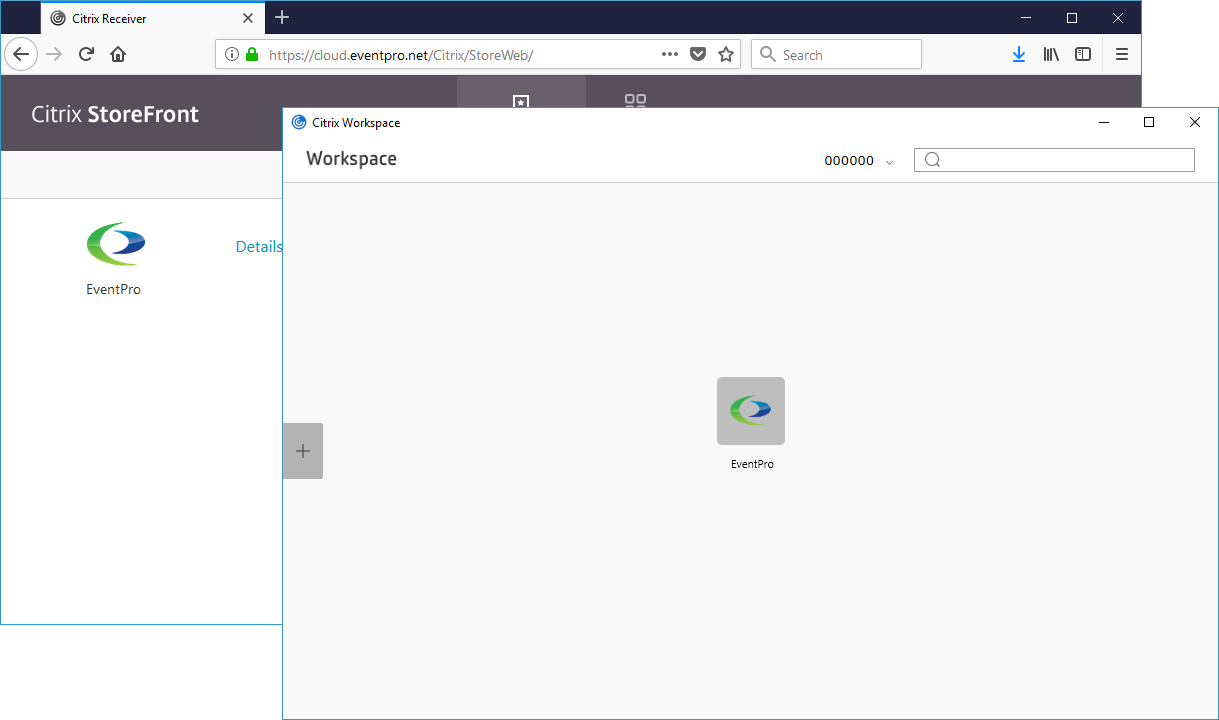Click Citrix Workspace title bar icon

299,122
